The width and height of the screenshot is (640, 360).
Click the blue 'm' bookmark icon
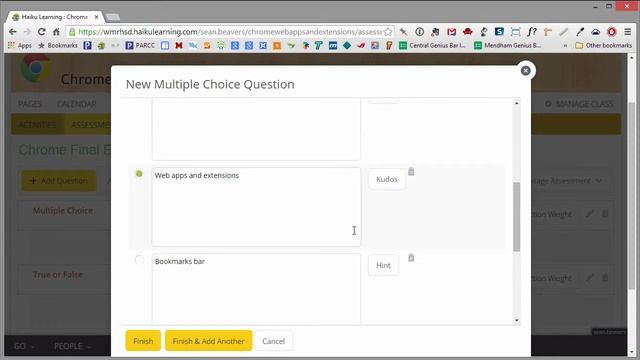(333, 45)
